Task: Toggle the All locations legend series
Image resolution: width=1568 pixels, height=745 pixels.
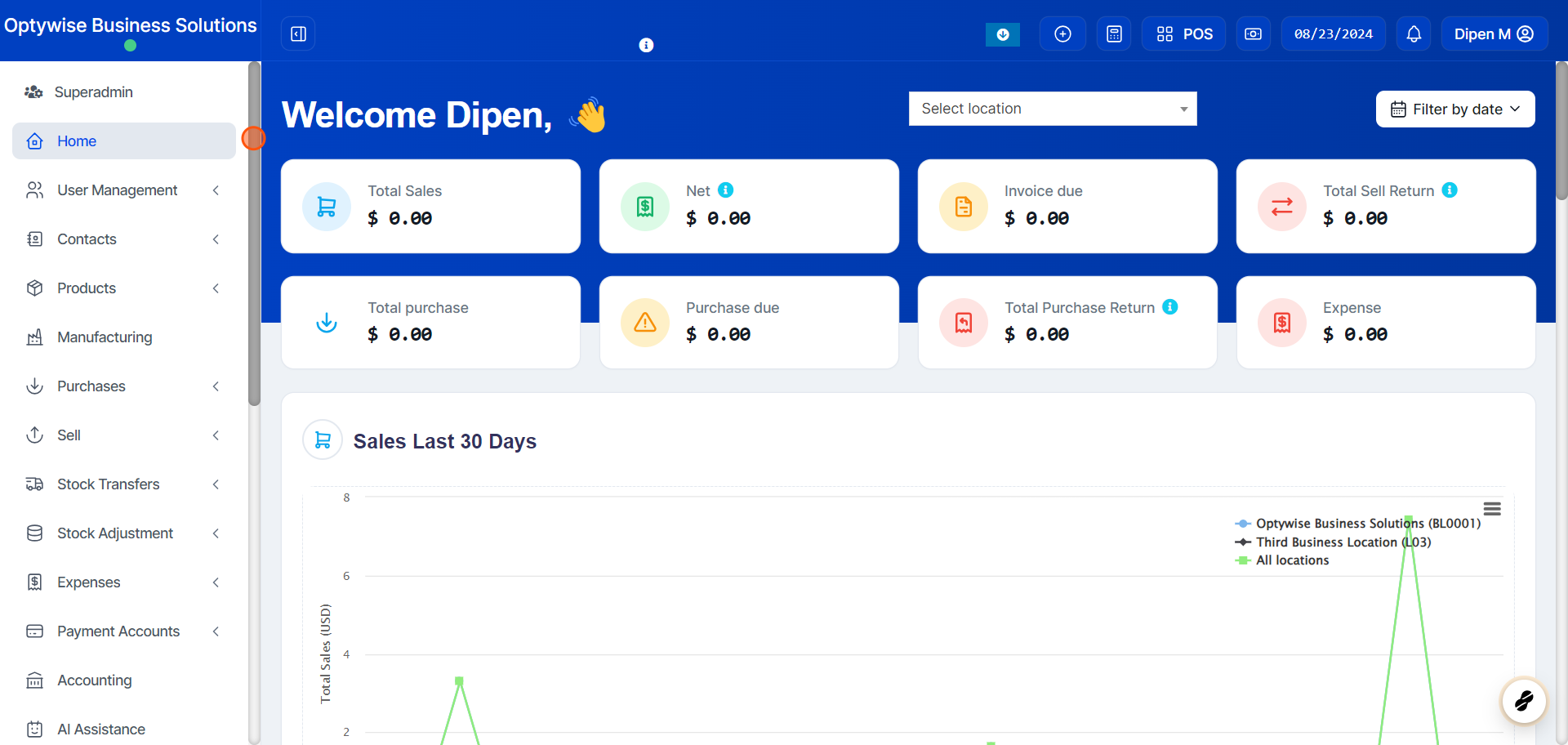Action: (x=1282, y=560)
